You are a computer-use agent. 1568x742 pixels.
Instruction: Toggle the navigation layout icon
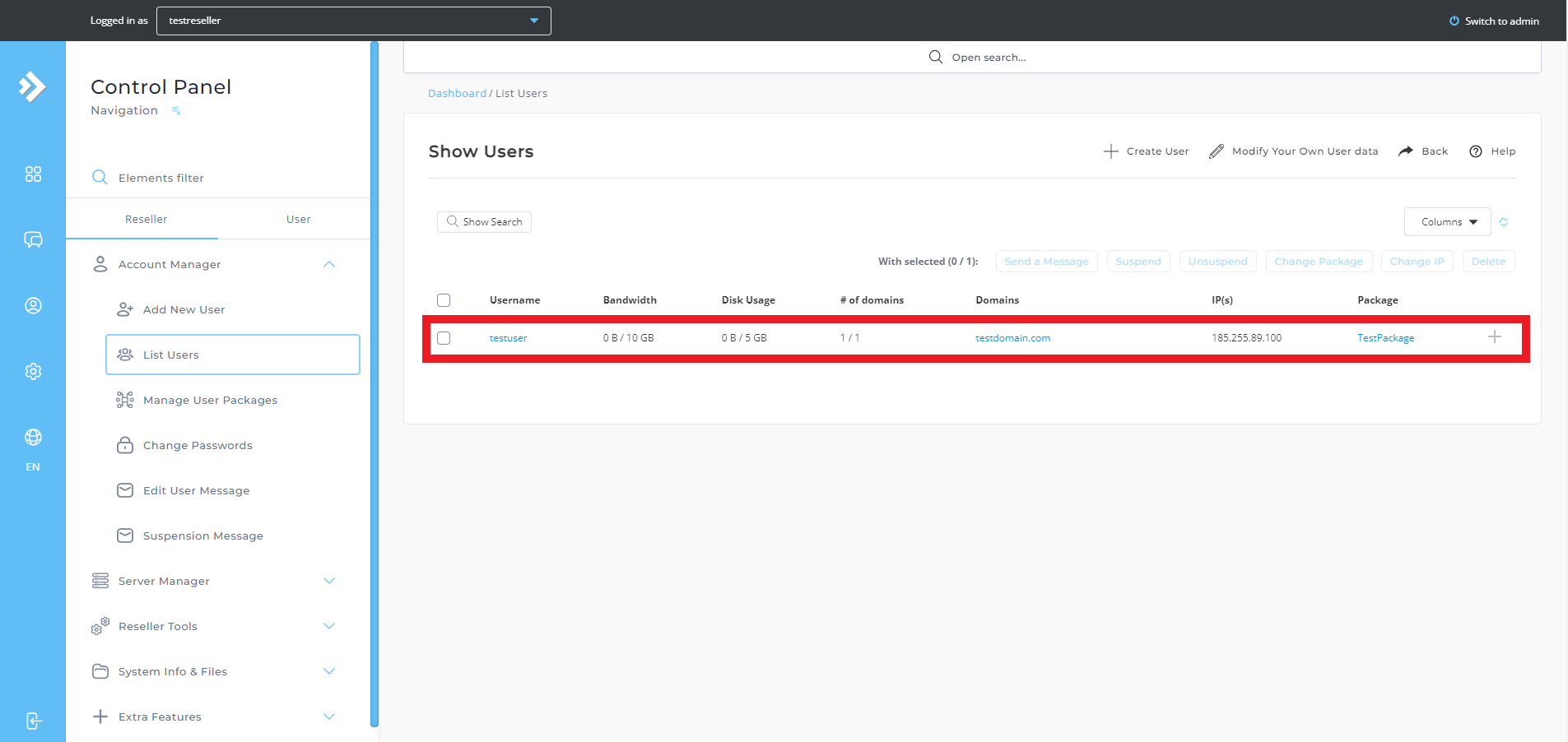pyautogui.click(x=175, y=111)
